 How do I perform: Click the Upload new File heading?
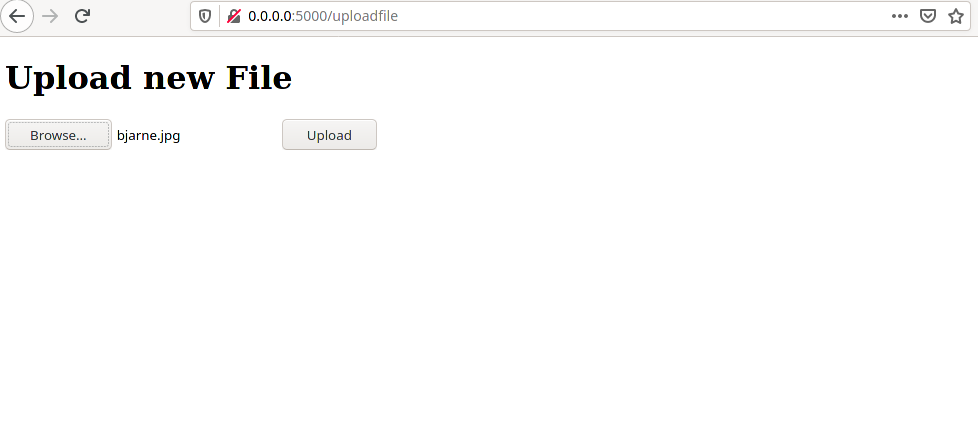[x=148, y=78]
